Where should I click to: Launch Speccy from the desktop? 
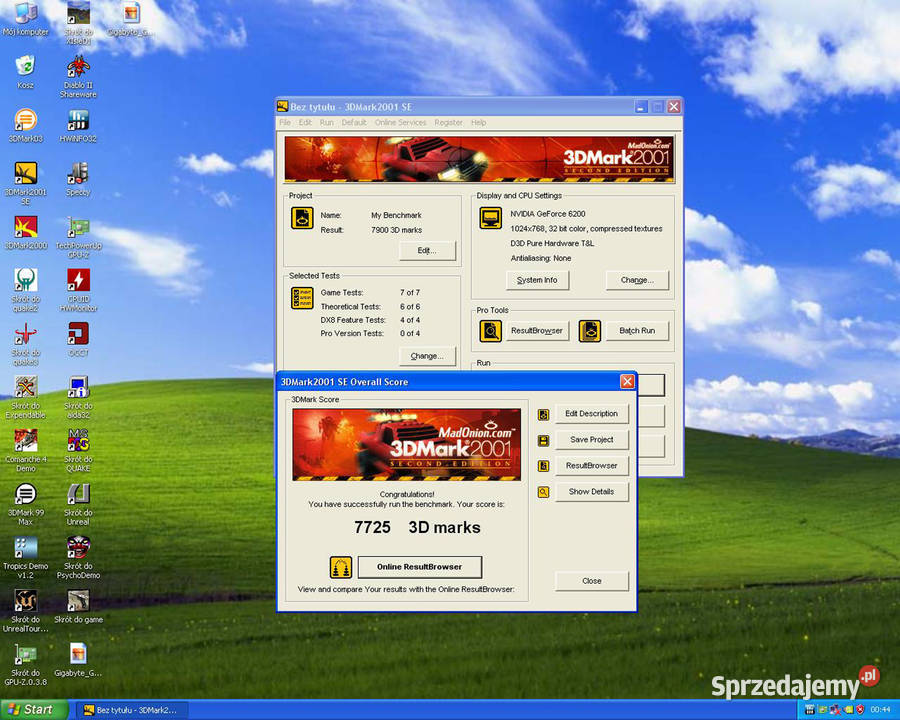[78, 175]
